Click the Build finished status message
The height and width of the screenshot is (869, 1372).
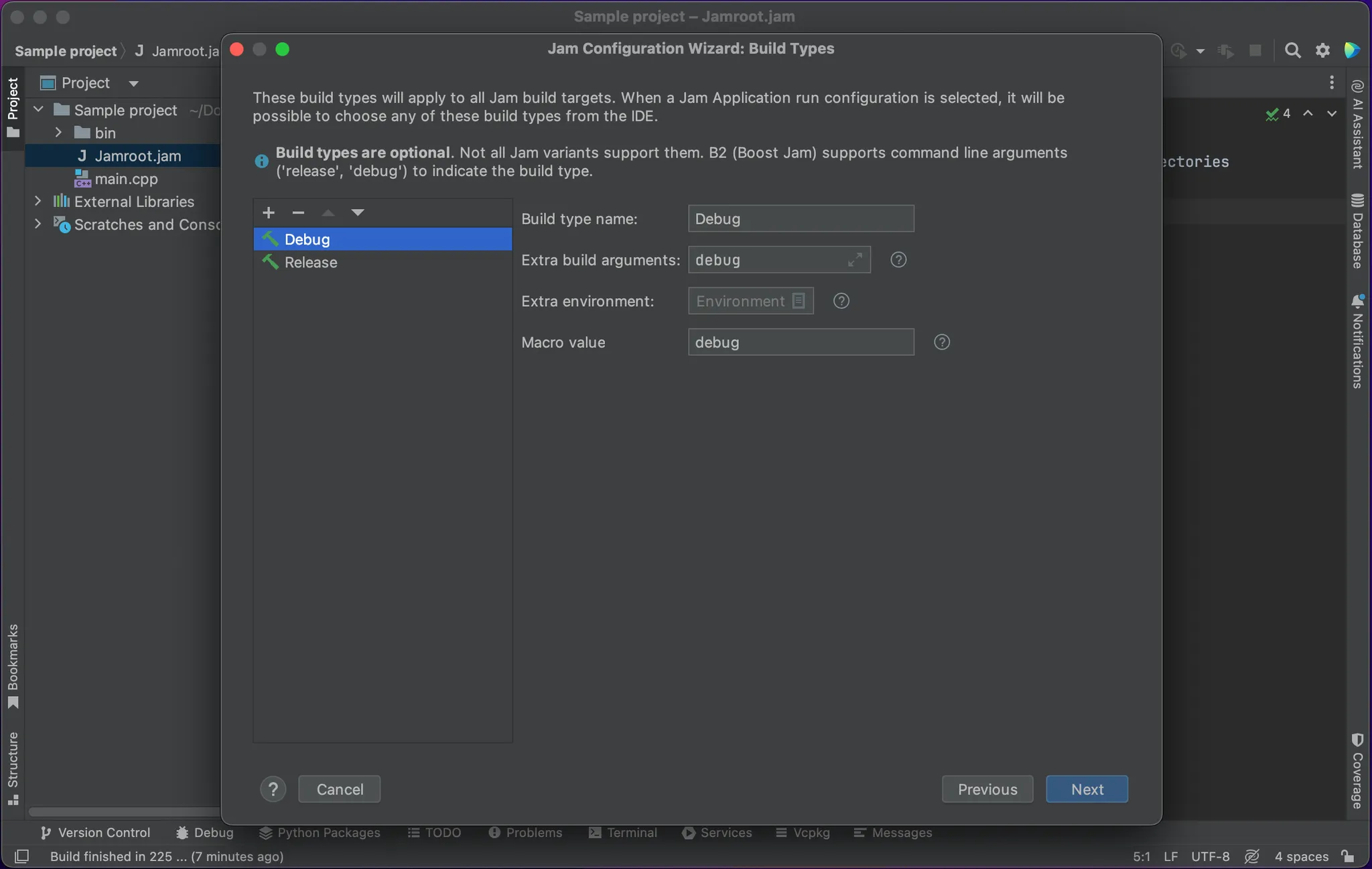[167, 856]
